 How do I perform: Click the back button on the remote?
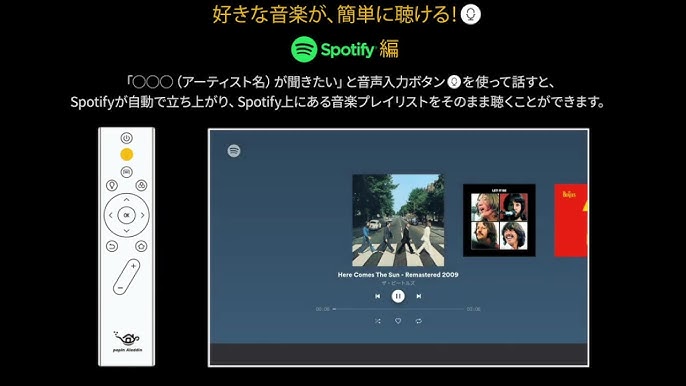[112, 246]
